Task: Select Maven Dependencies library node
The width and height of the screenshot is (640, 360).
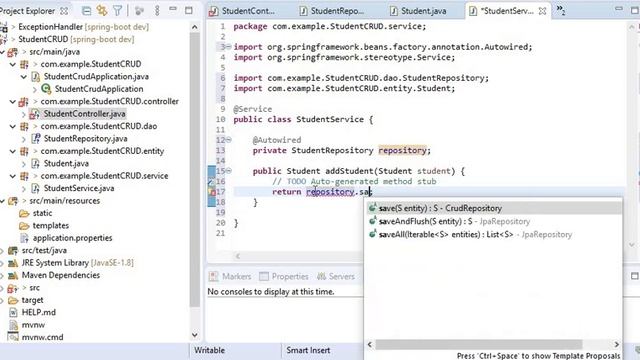Action: coord(60,276)
